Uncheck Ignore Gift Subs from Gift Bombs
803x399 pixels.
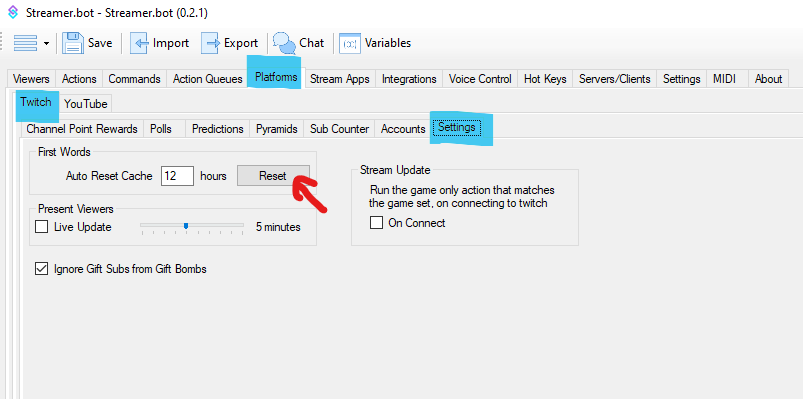click(41, 268)
